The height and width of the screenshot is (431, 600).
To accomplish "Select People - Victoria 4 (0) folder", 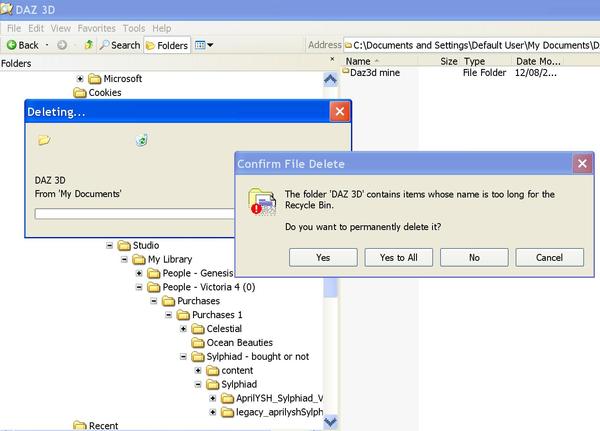I will (201, 287).
